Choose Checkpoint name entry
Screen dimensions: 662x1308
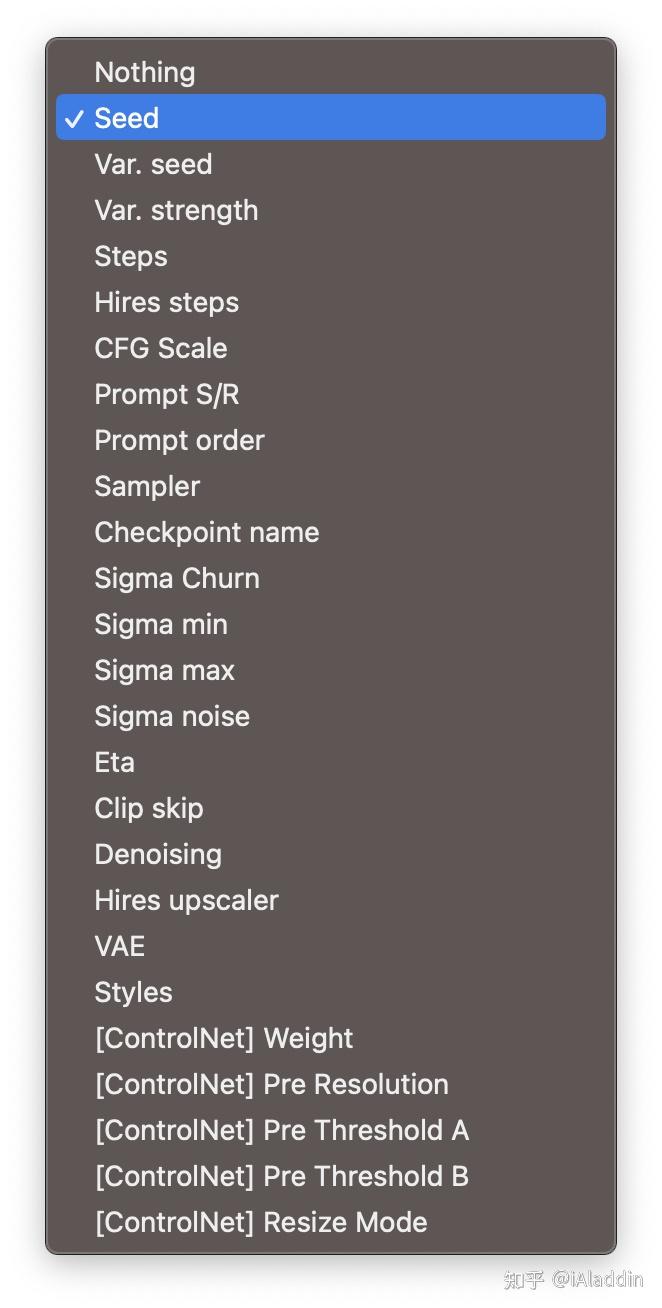click(207, 532)
